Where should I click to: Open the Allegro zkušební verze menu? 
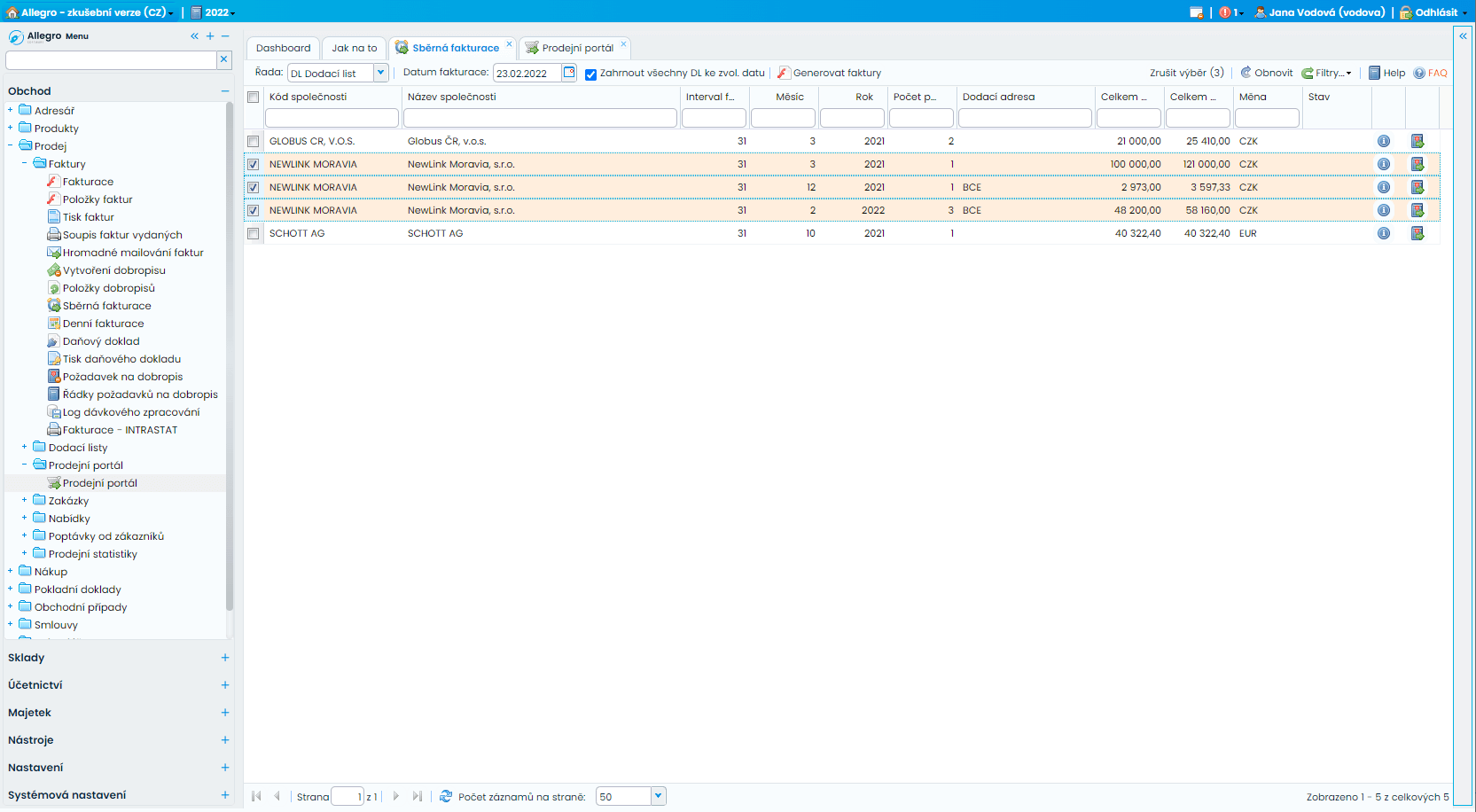pos(90,12)
